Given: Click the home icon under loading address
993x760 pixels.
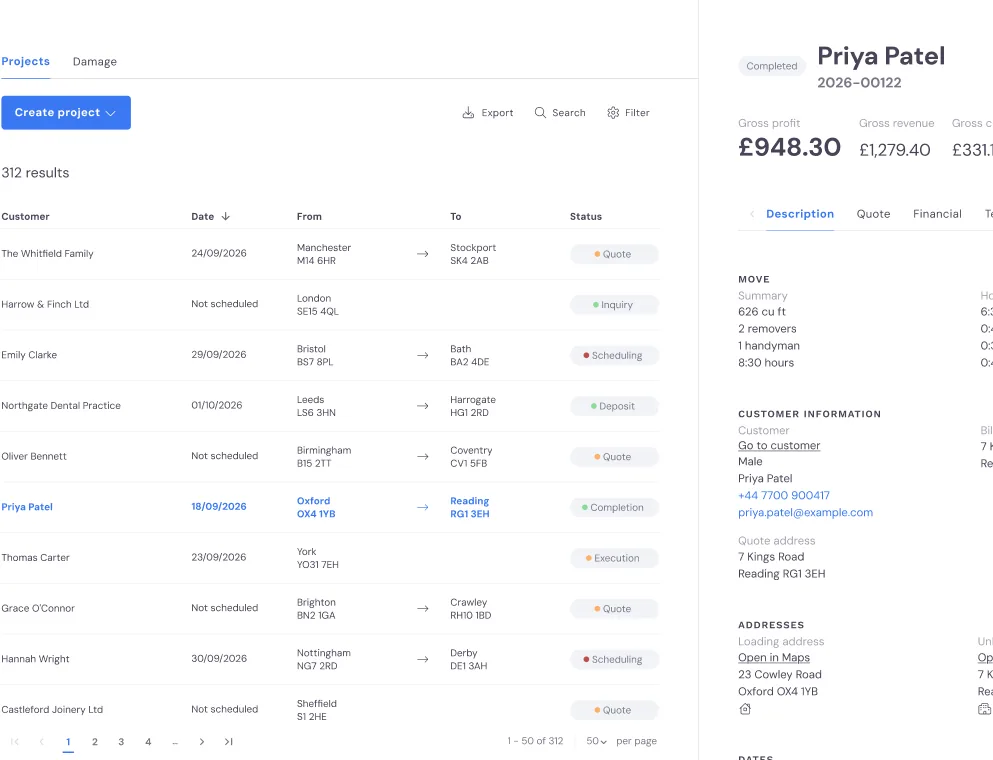Looking at the screenshot, I should point(745,709).
